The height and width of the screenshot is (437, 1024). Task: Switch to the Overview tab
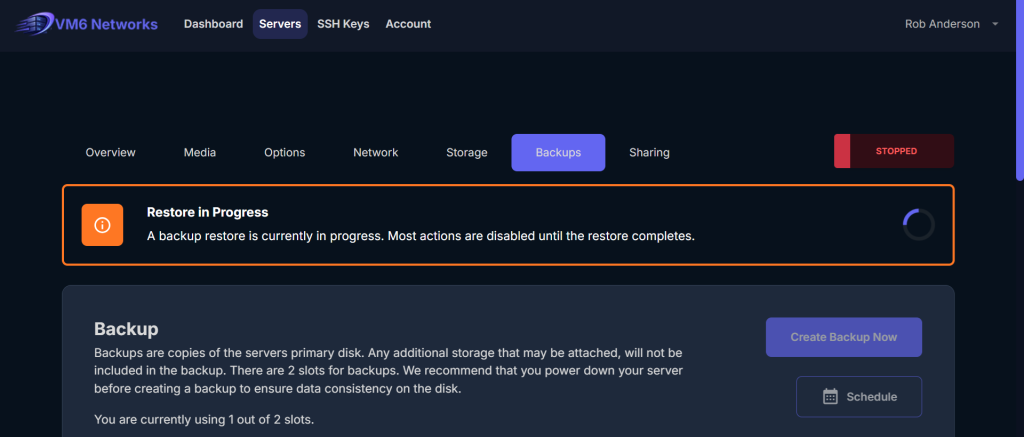[x=110, y=153]
